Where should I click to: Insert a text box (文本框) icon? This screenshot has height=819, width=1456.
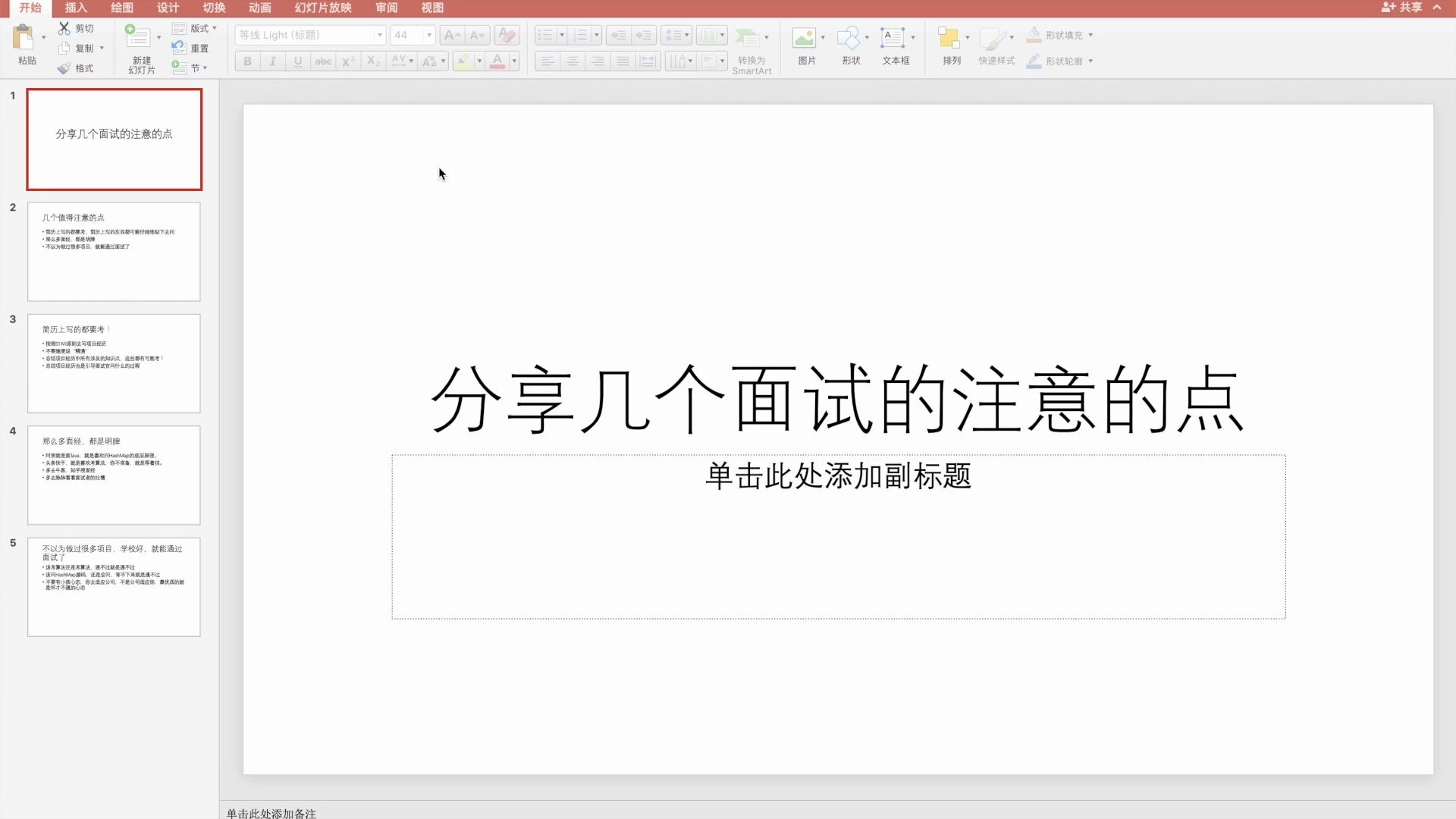coord(893,37)
